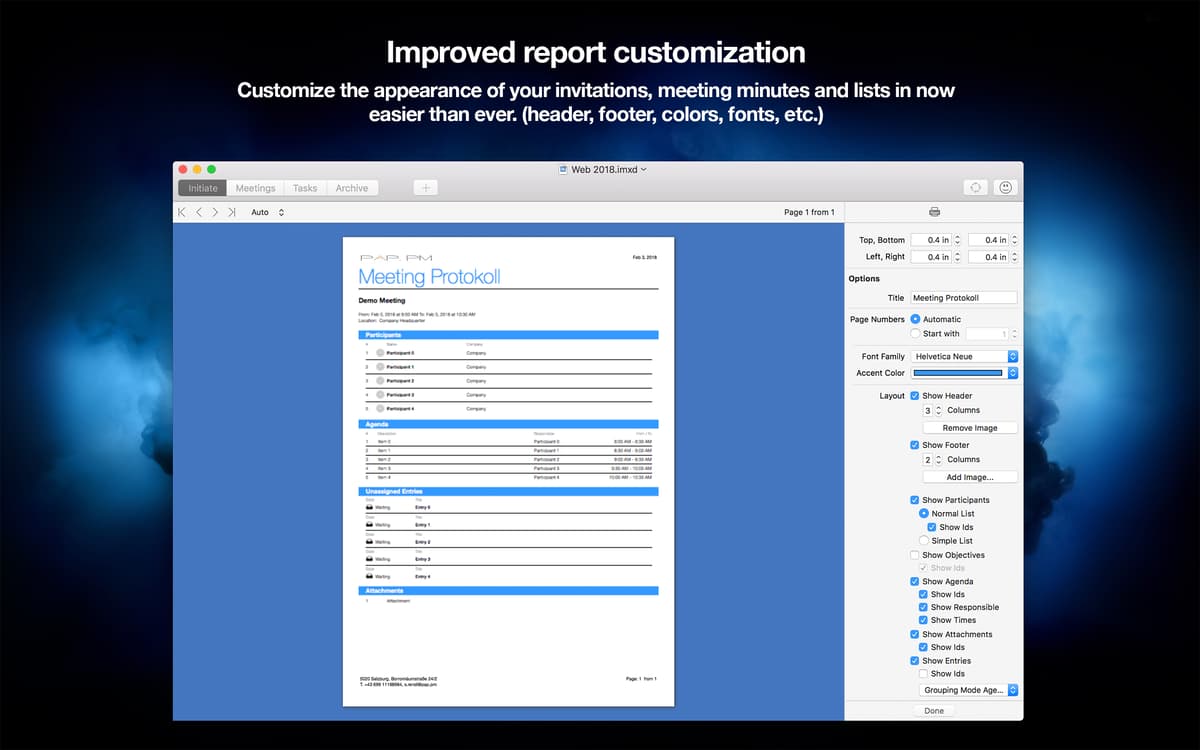Click the next page arrow
This screenshot has height=750, width=1200.
coord(215,212)
